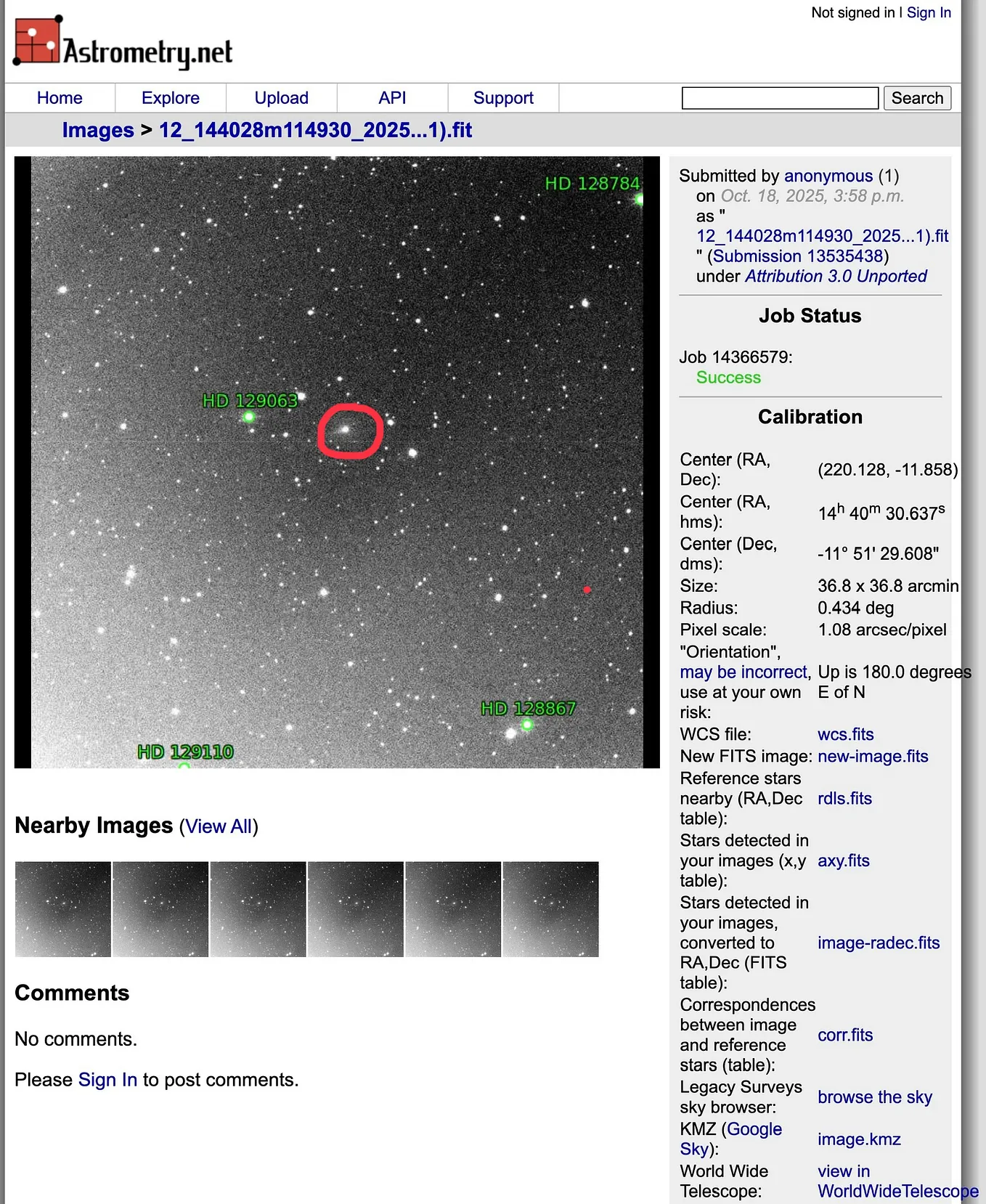
Task: Download corr.fits correspondences table
Action: click(845, 1035)
